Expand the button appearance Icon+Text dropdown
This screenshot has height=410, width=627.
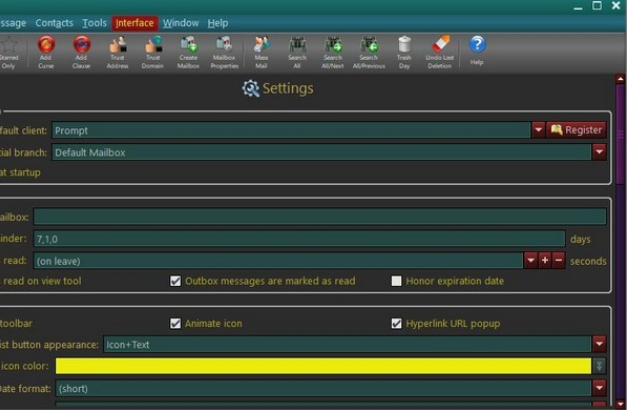pos(599,345)
